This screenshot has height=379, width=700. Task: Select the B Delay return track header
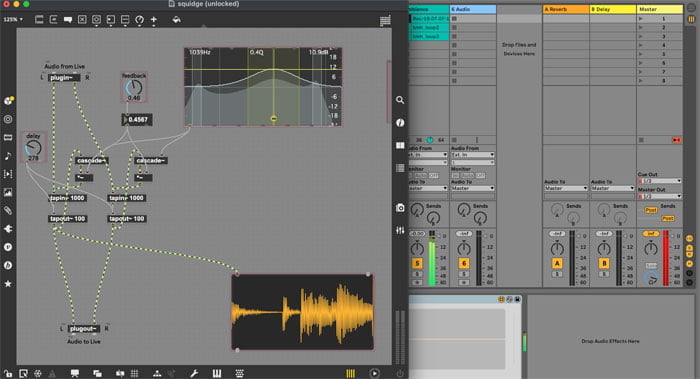coord(612,9)
